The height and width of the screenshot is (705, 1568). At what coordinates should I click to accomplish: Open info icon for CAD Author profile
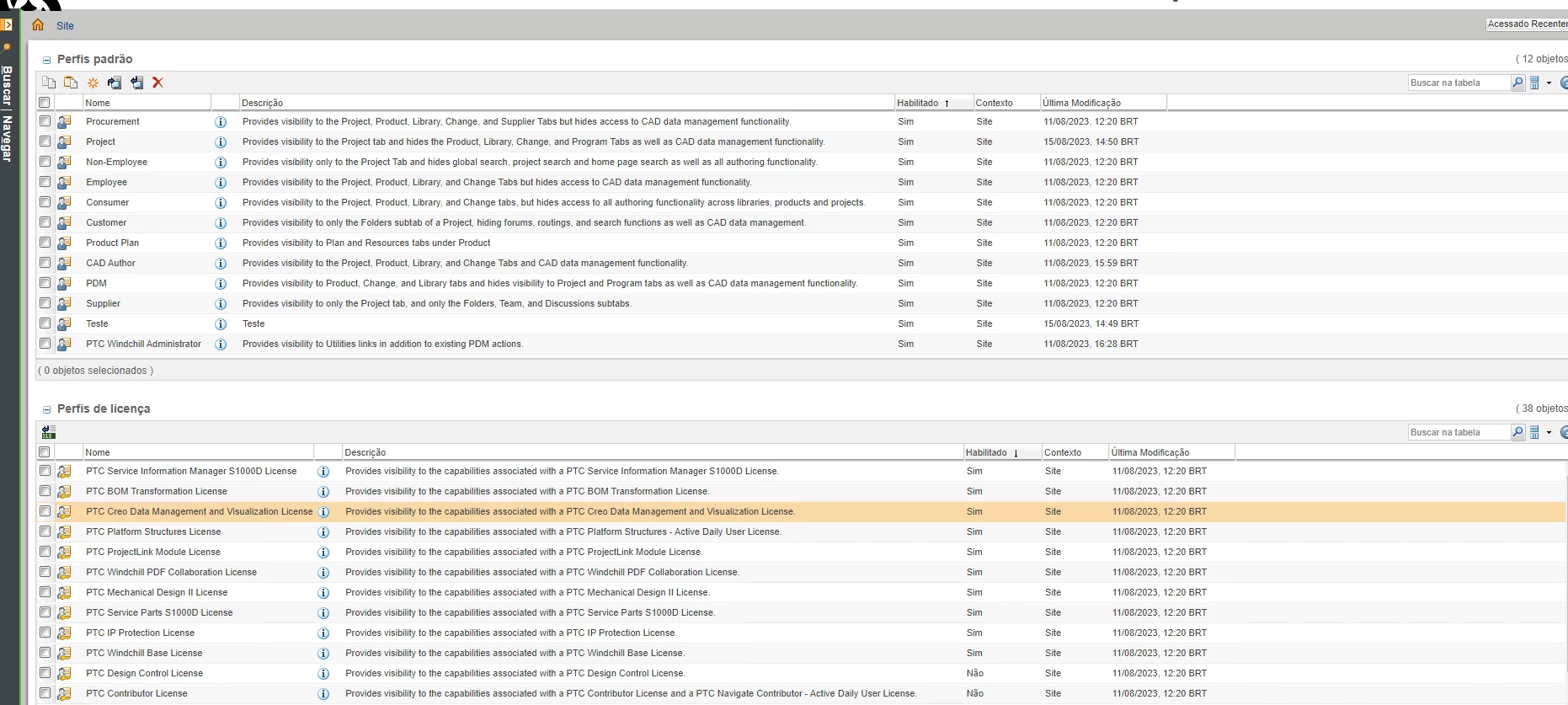click(221, 264)
